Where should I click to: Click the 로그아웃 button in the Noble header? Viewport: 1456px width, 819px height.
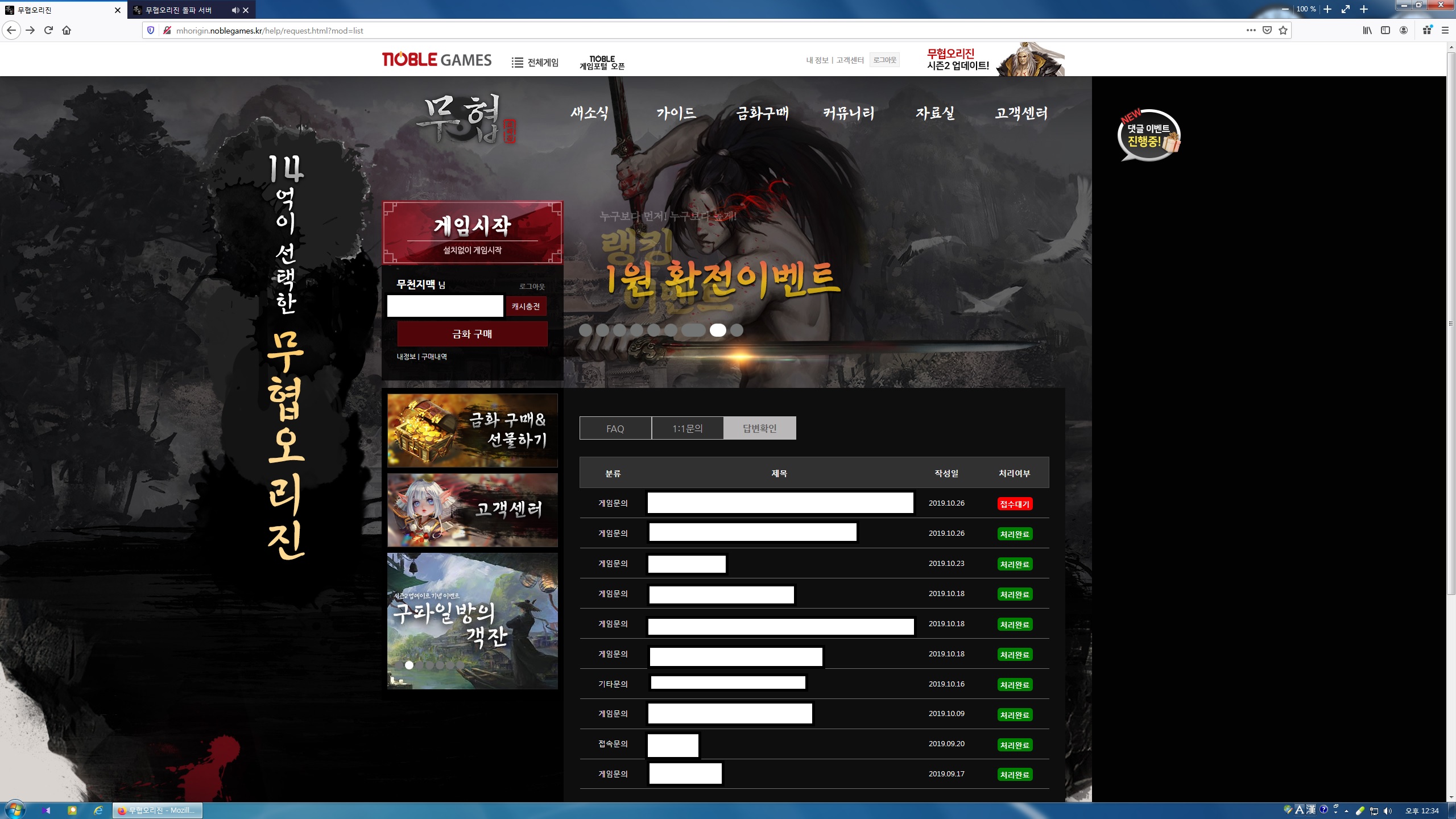(884, 60)
